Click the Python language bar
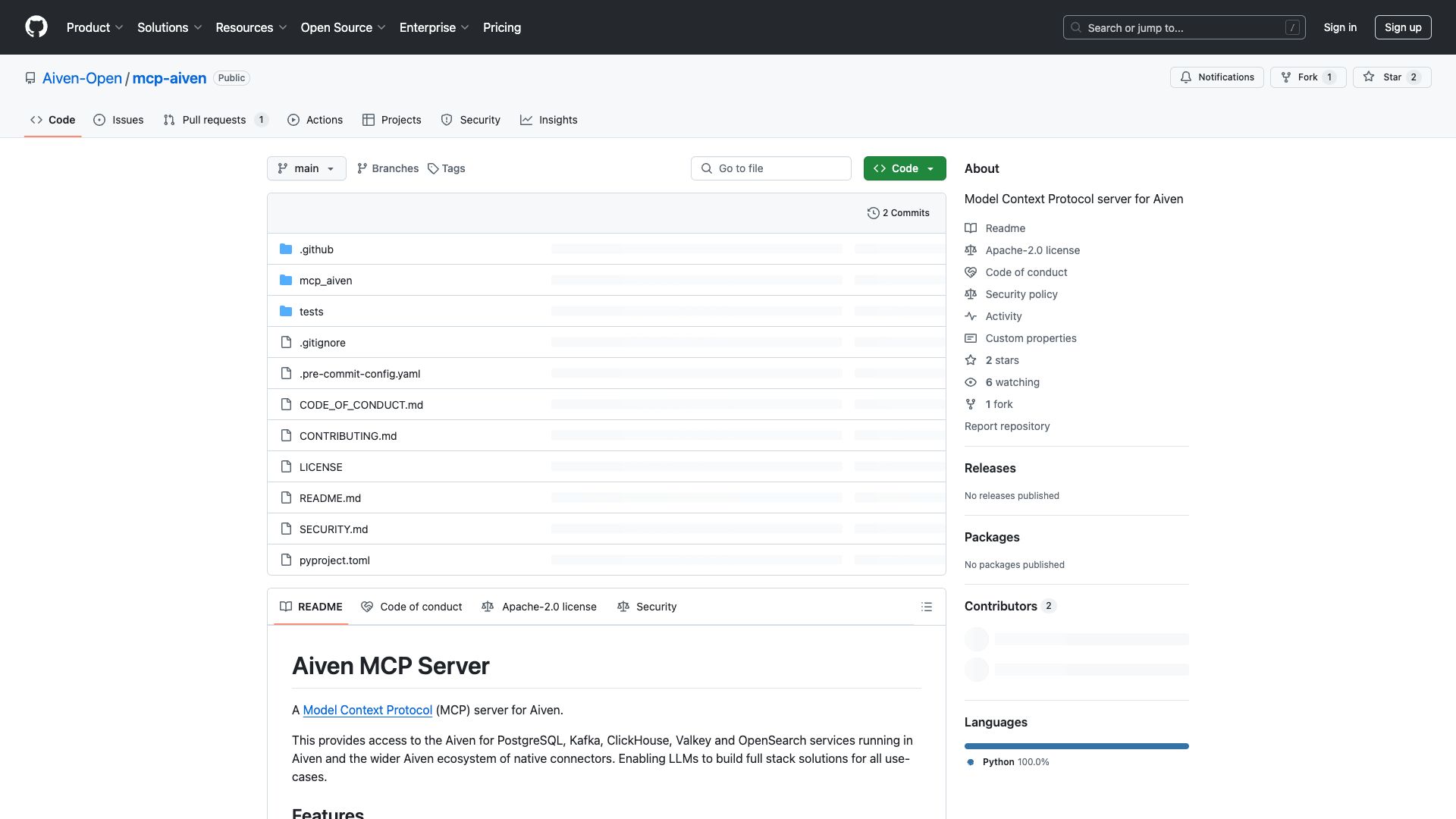Screen dimensions: 1456x819 pos(1076,746)
